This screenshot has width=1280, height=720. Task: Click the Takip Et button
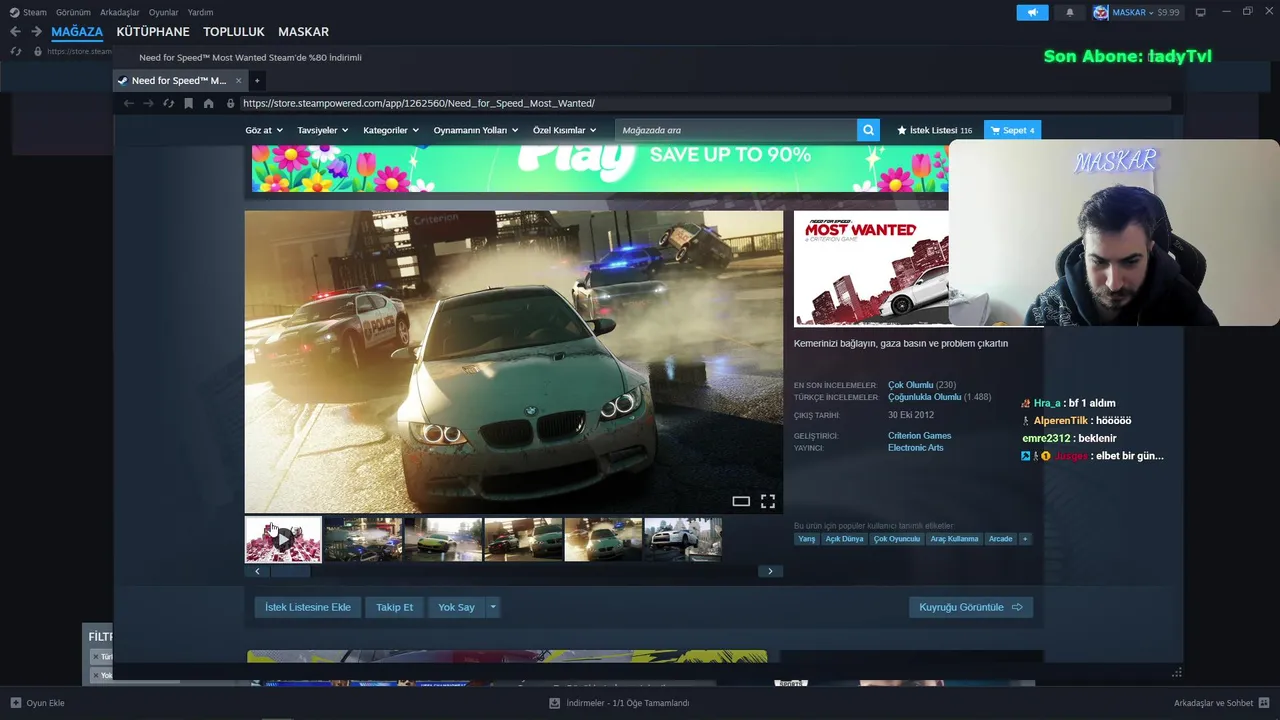tap(394, 607)
